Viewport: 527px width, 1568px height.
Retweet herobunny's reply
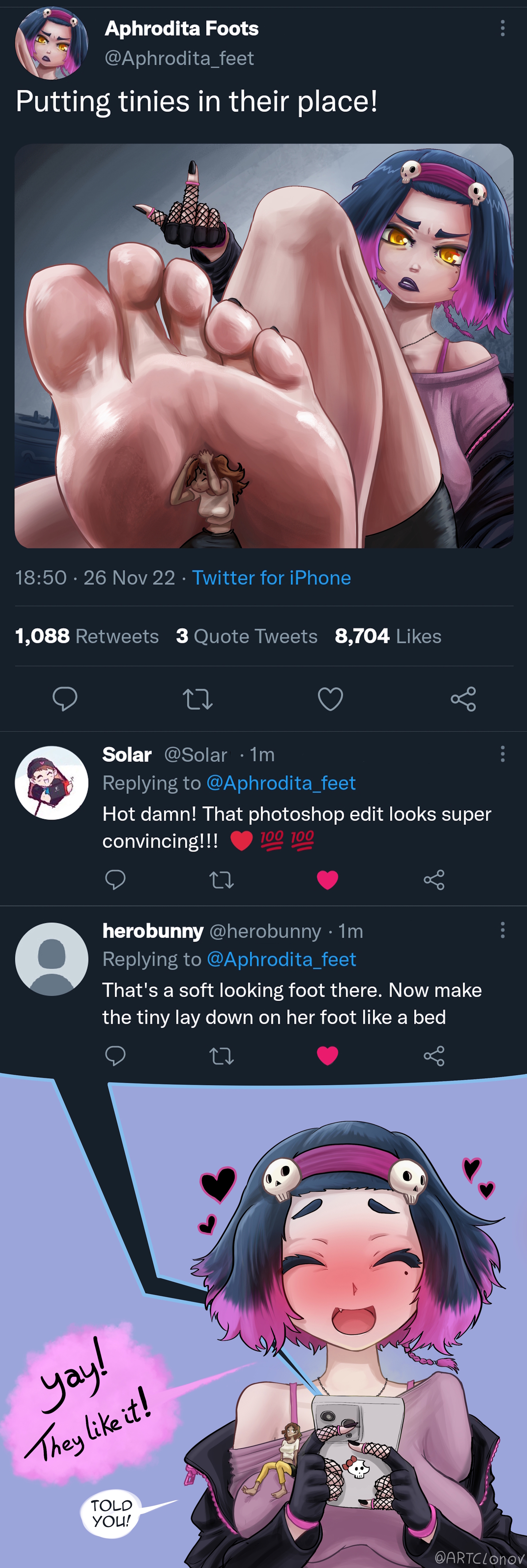pyautogui.click(x=221, y=1056)
